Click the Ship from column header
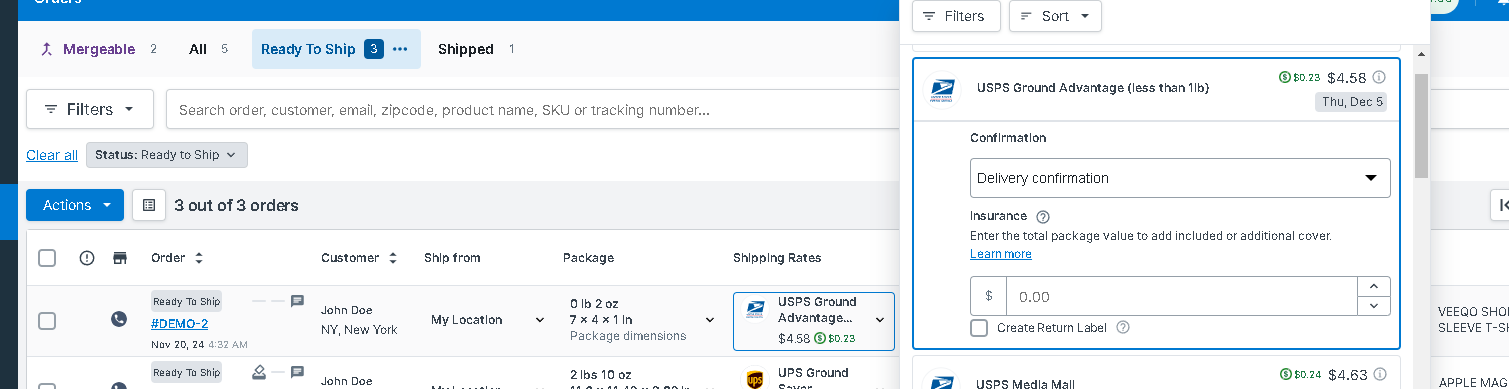1509x389 pixels. point(452,258)
